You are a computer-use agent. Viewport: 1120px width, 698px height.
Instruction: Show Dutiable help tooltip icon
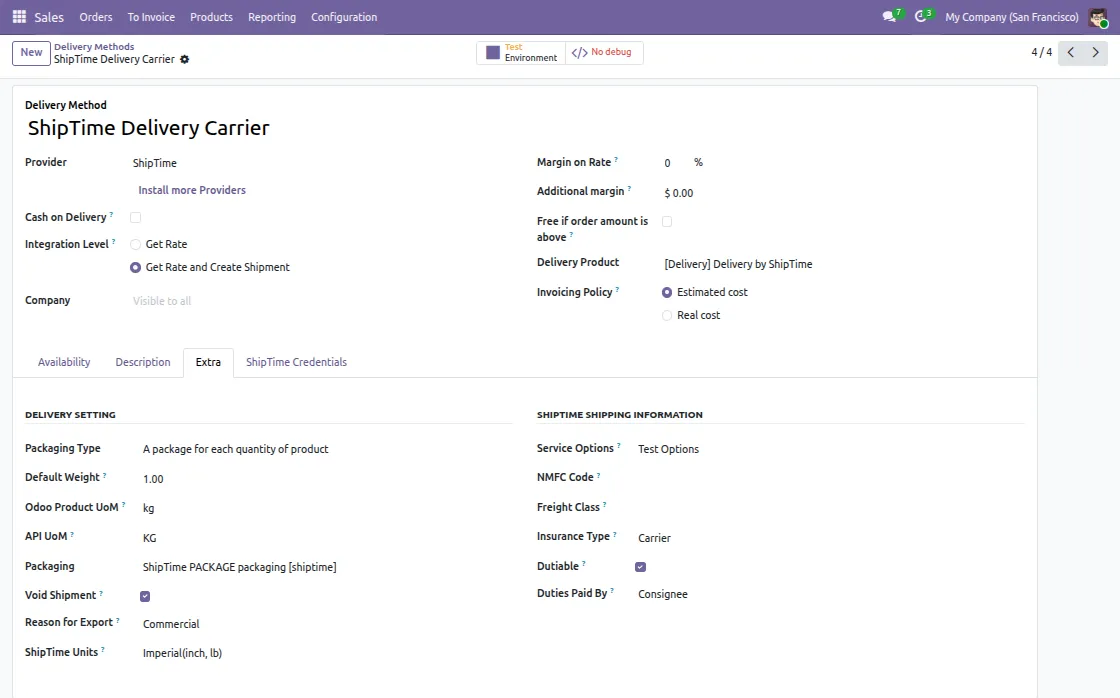click(x=584, y=563)
